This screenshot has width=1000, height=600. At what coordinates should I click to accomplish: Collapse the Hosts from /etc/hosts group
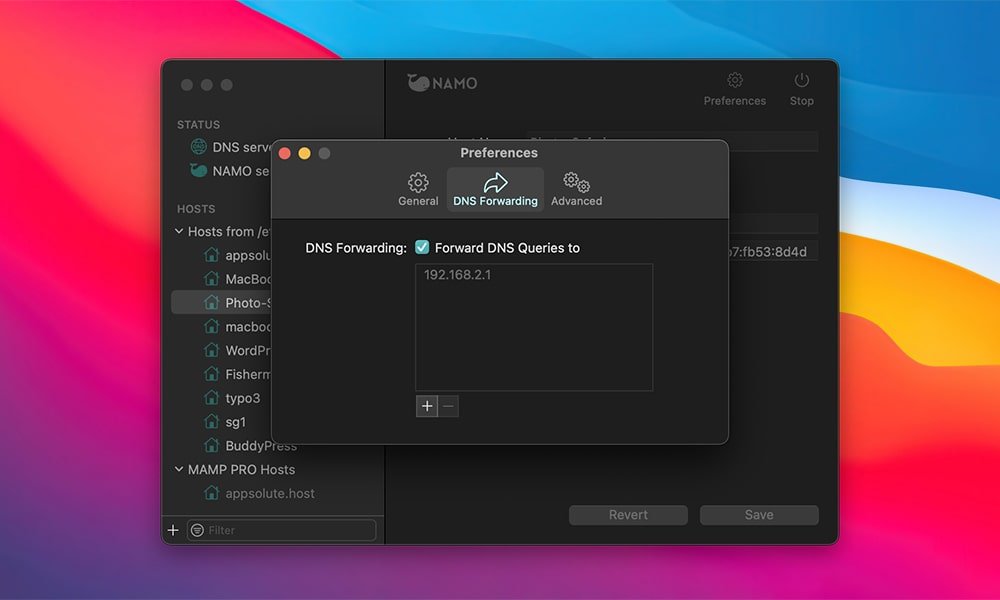[179, 231]
